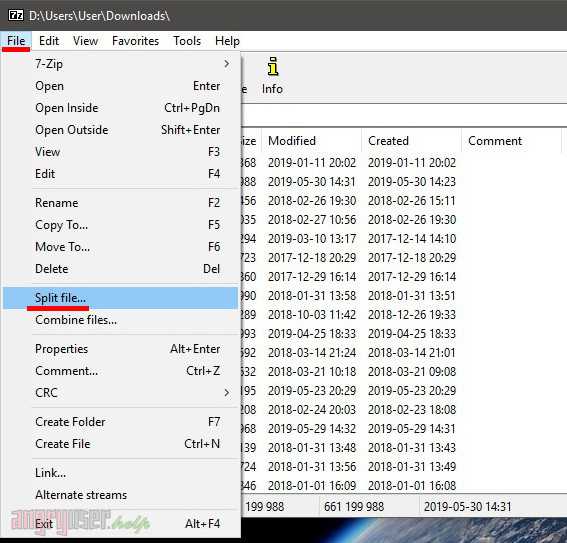Screen dimensions: 567x543
Task: Choose the View F3 menu entry
Action: coord(121,152)
